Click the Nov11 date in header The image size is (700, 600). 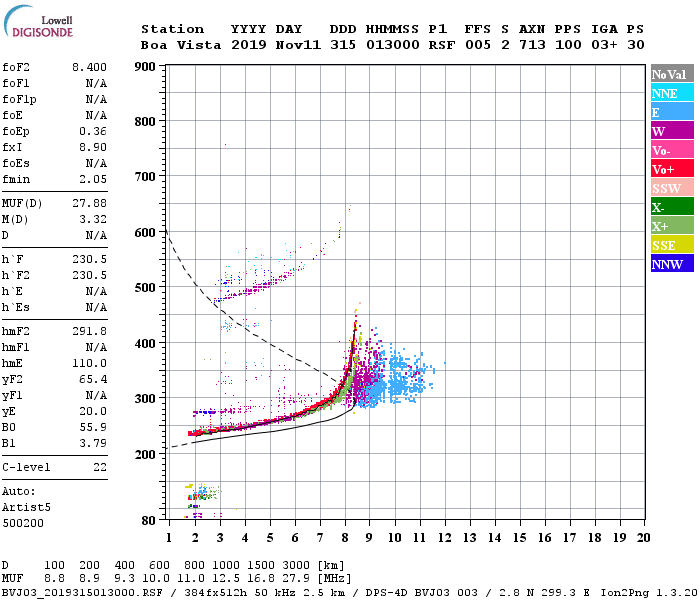(298, 45)
